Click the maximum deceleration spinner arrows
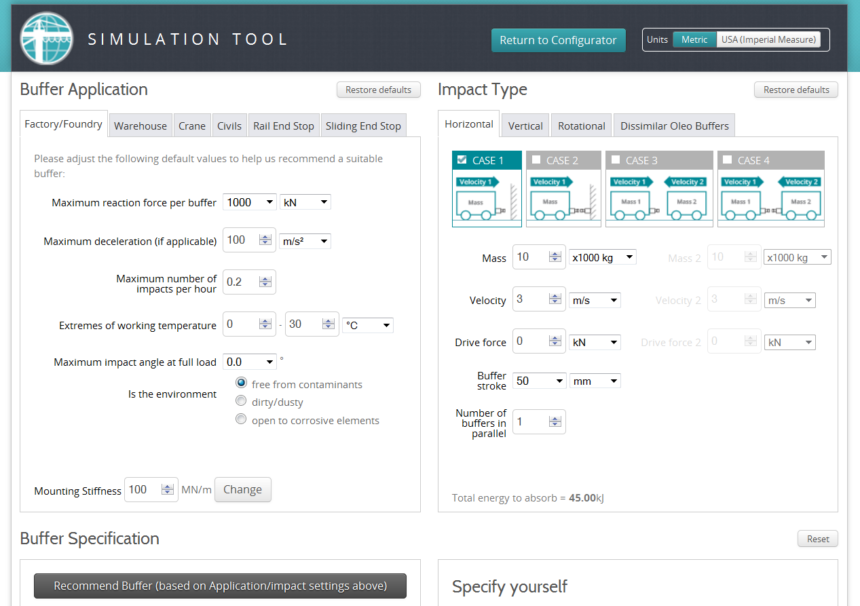This screenshot has width=860, height=606. [265, 240]
